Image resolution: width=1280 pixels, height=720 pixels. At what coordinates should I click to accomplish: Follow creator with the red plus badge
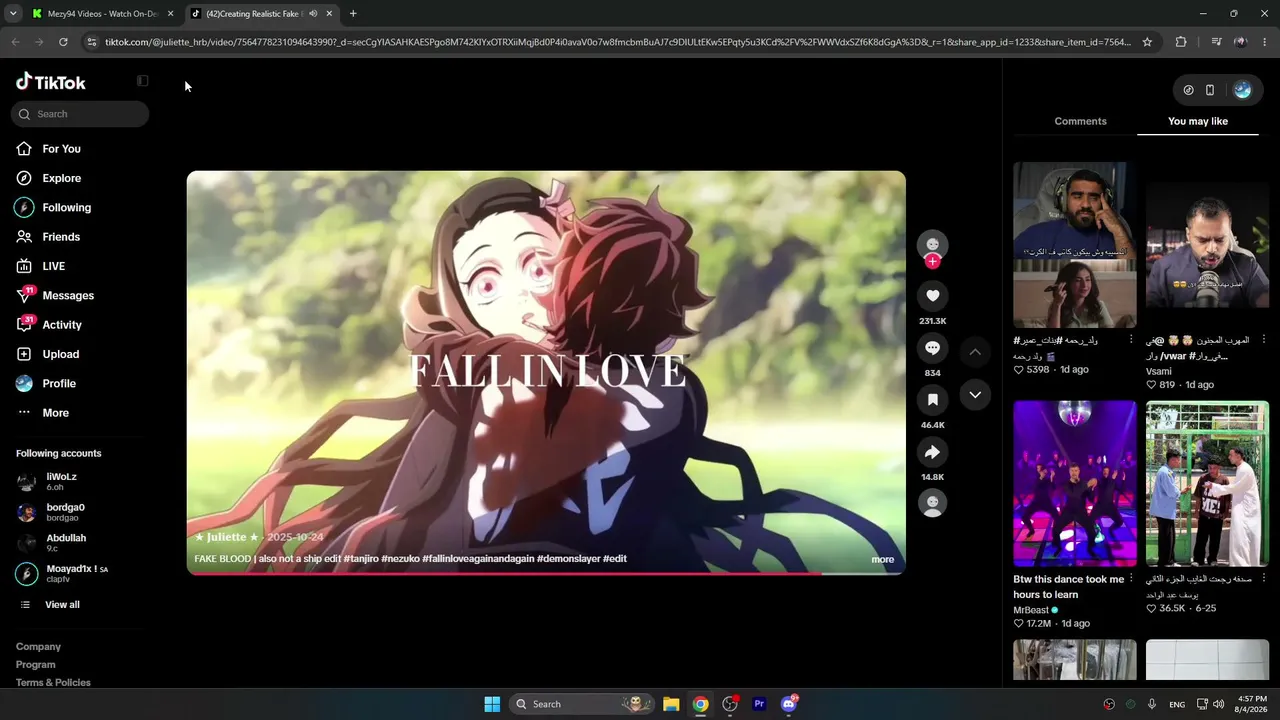(932, 261)
